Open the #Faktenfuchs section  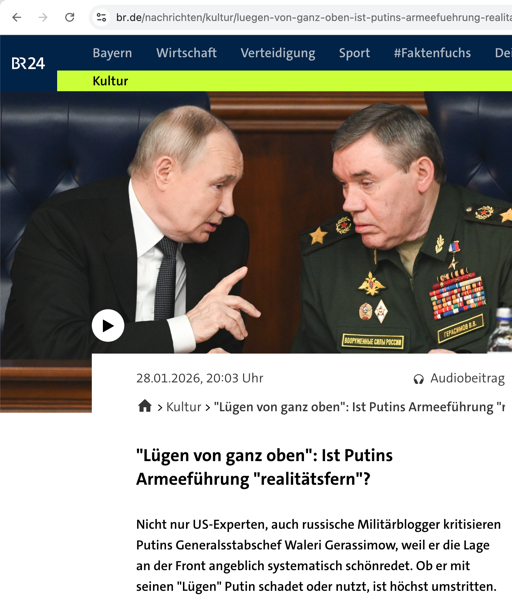tap(432, 53)
